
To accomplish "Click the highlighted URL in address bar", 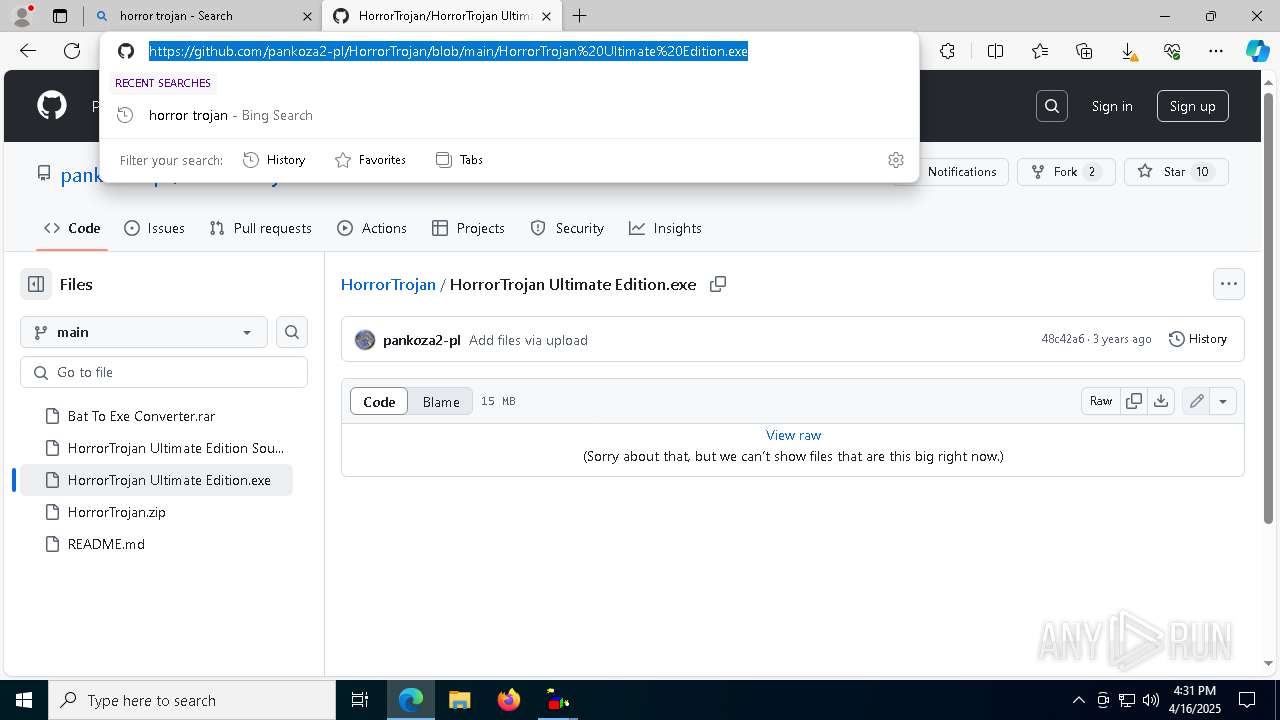I will point(448,51).
